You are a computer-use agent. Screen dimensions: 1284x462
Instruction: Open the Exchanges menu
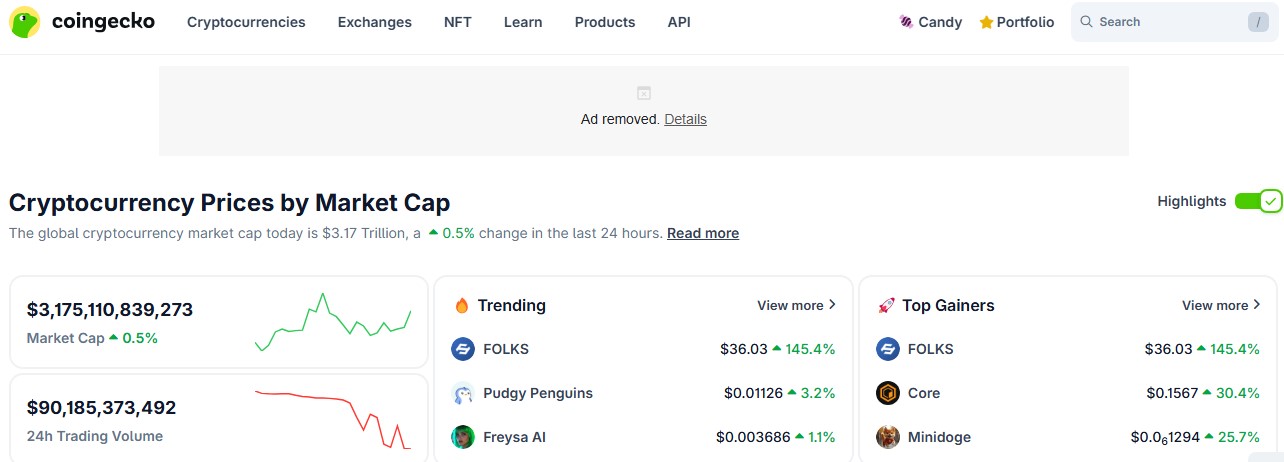pos(375,22)
